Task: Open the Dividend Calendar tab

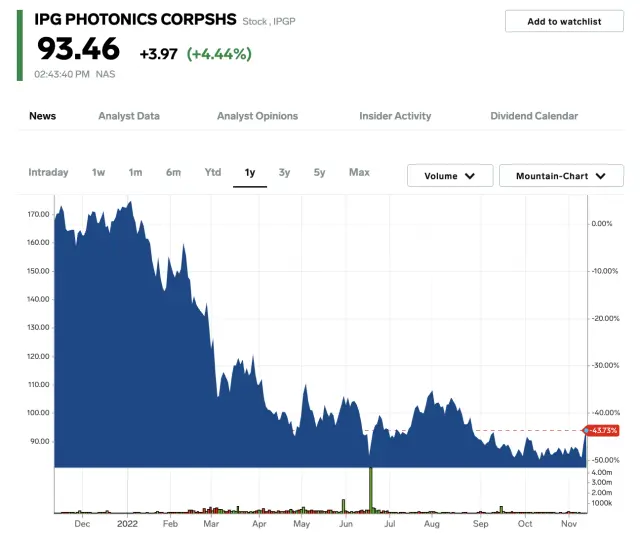Action: (x=534, y=116)
